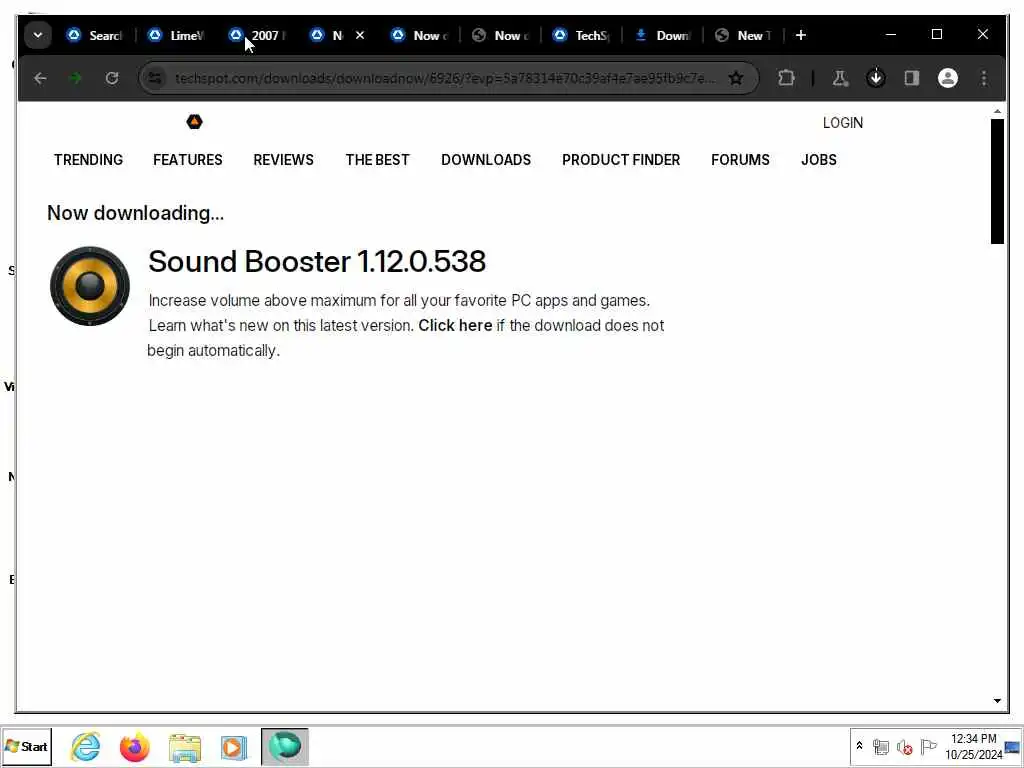Click the Sound Booster 1.12.0.538 title

pos(317,262)
